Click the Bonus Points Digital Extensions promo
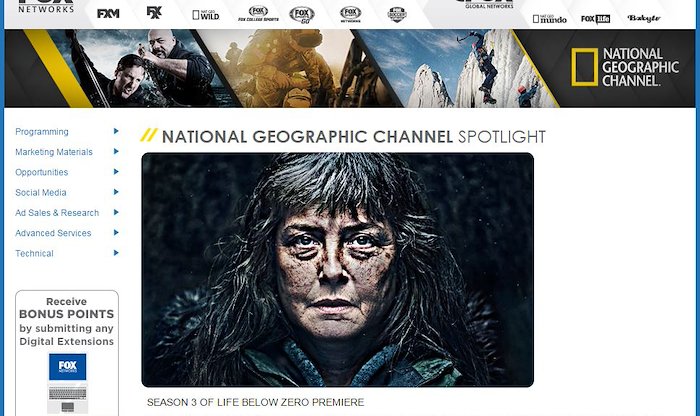 click(x=67, y=353)
